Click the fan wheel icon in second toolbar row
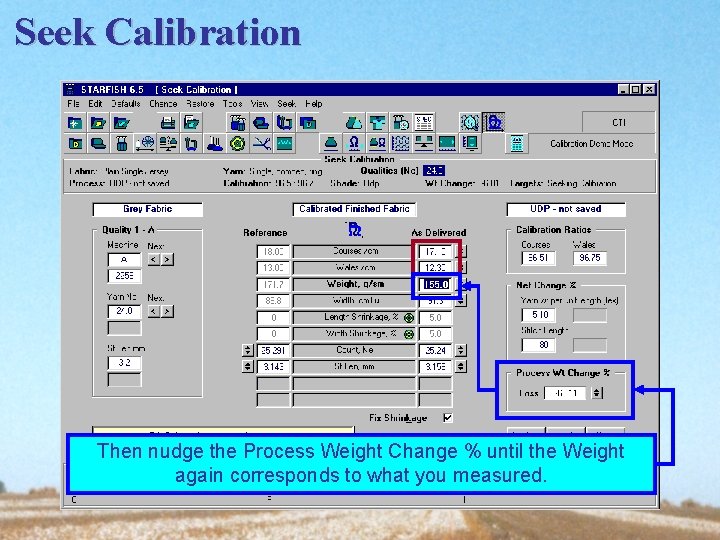The image size is (720, 540). [145, 144]
